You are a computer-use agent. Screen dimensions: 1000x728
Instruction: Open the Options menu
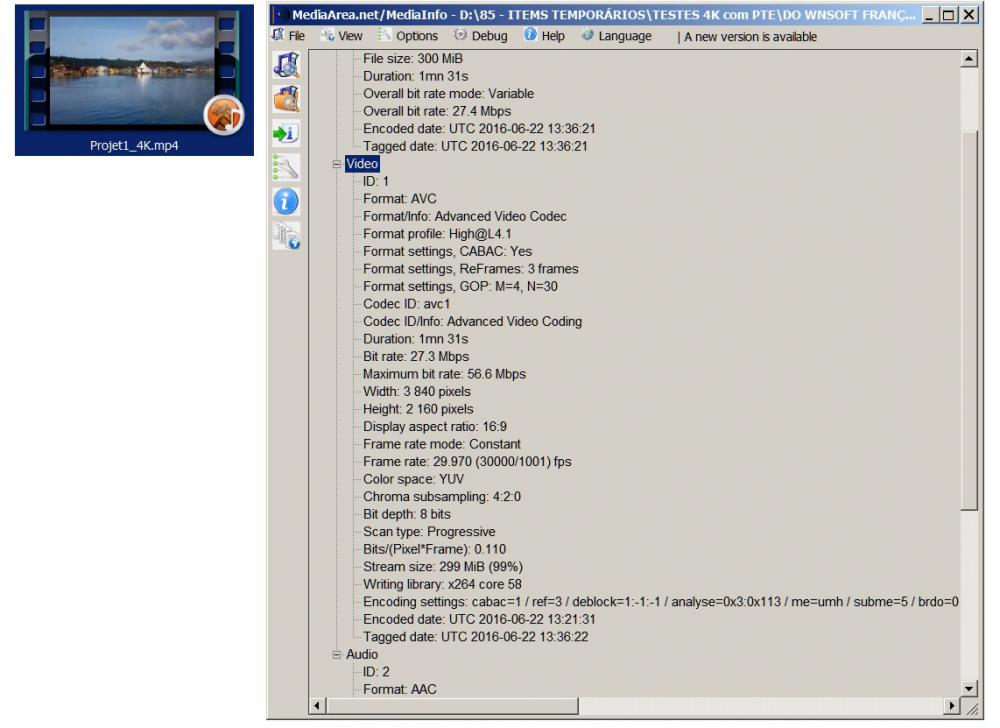(x=408, y=36)
